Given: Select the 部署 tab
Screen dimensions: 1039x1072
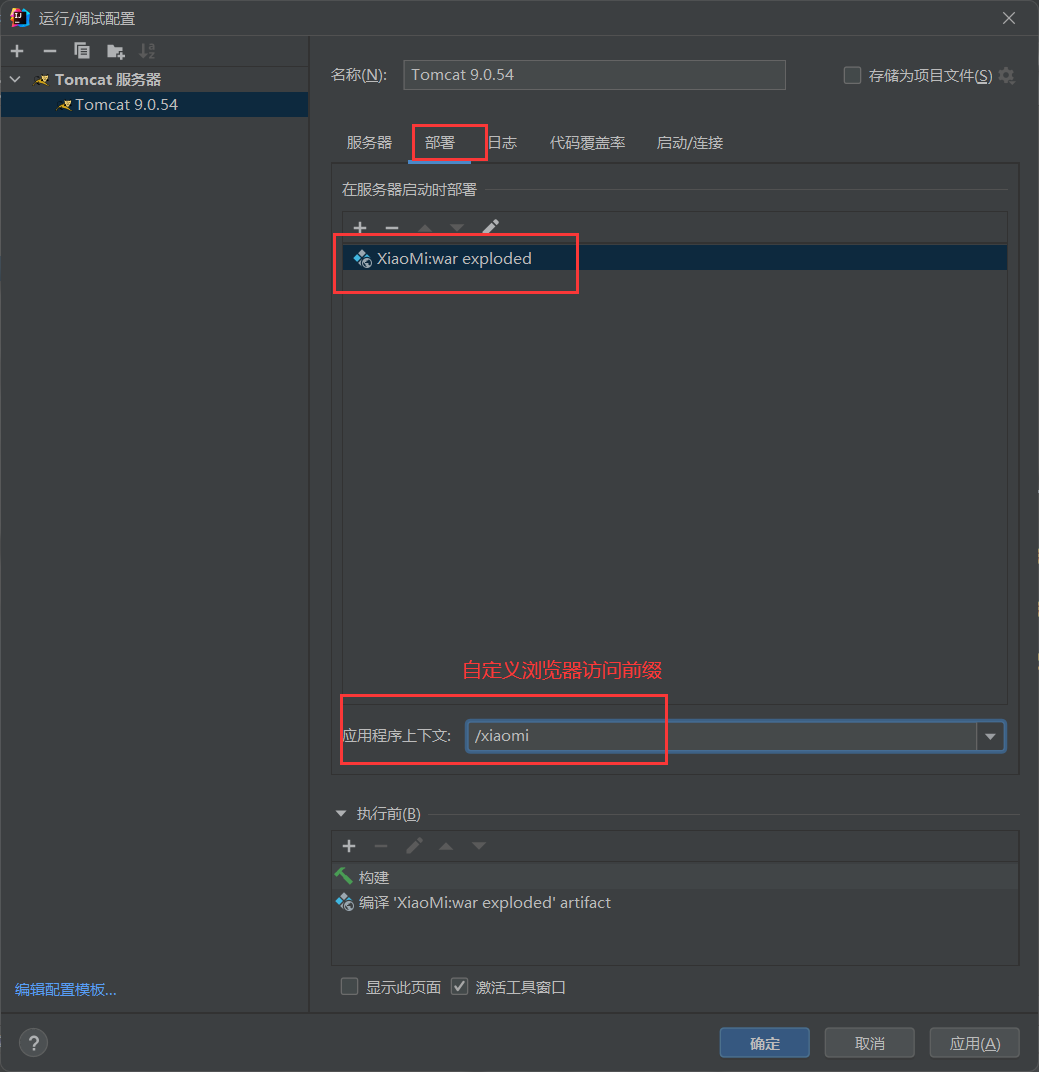Looking at the screenshot, I should click(440, 143).
